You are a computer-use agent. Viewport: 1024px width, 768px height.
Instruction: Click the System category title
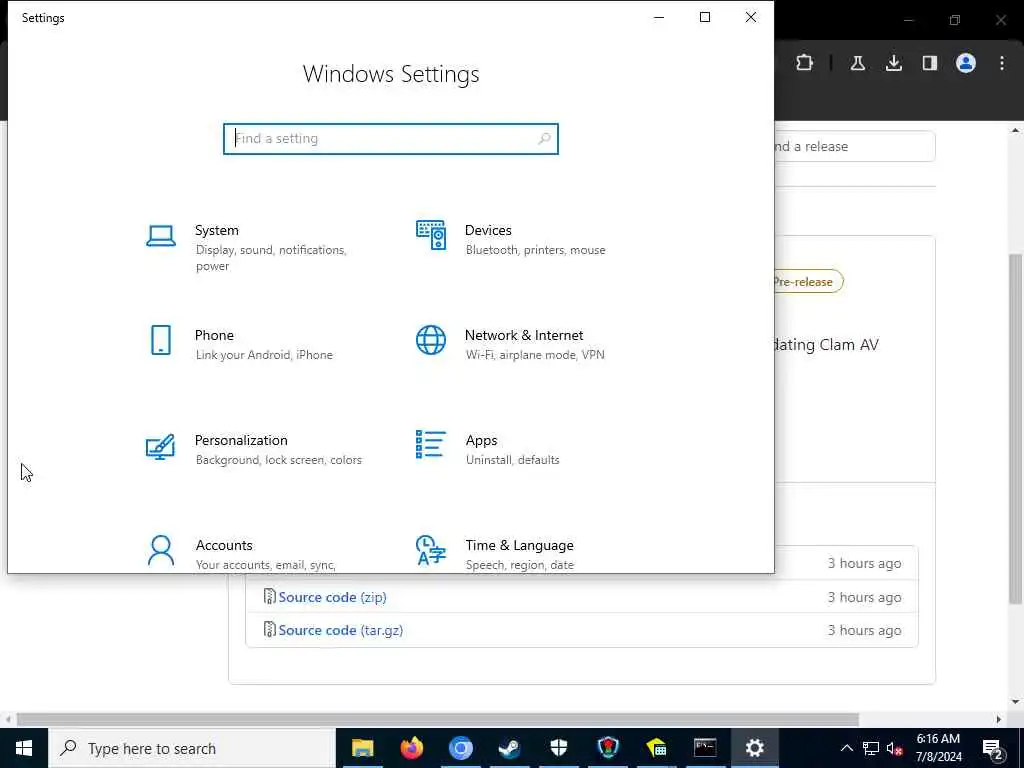tap(217, 230)
